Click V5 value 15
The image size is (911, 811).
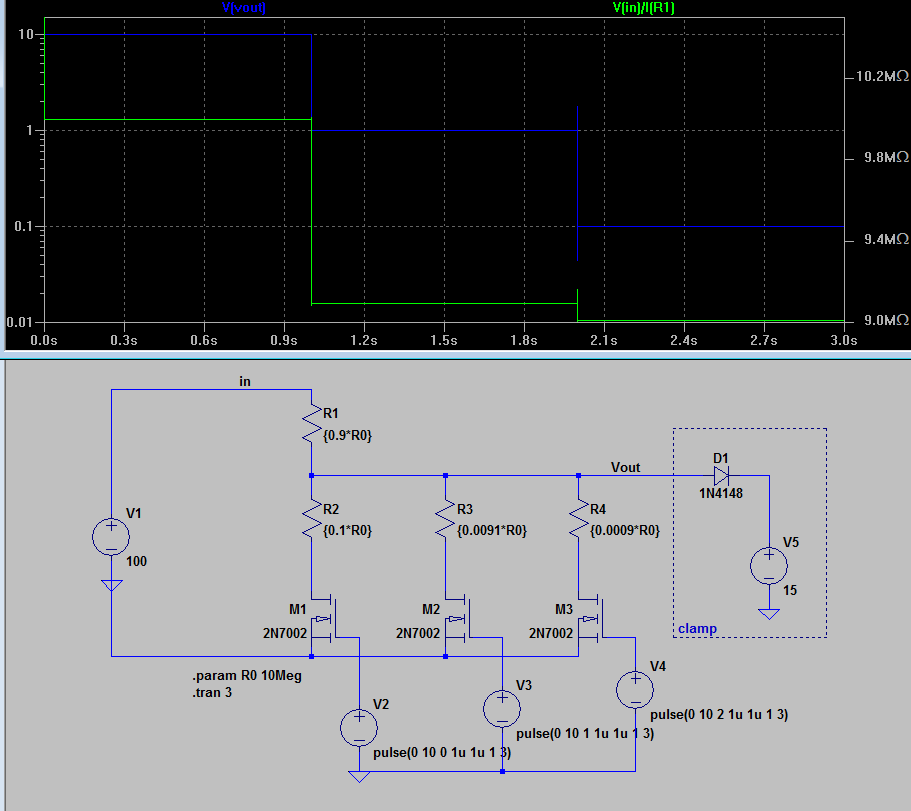pyautogui.click(x=790, y=590)
